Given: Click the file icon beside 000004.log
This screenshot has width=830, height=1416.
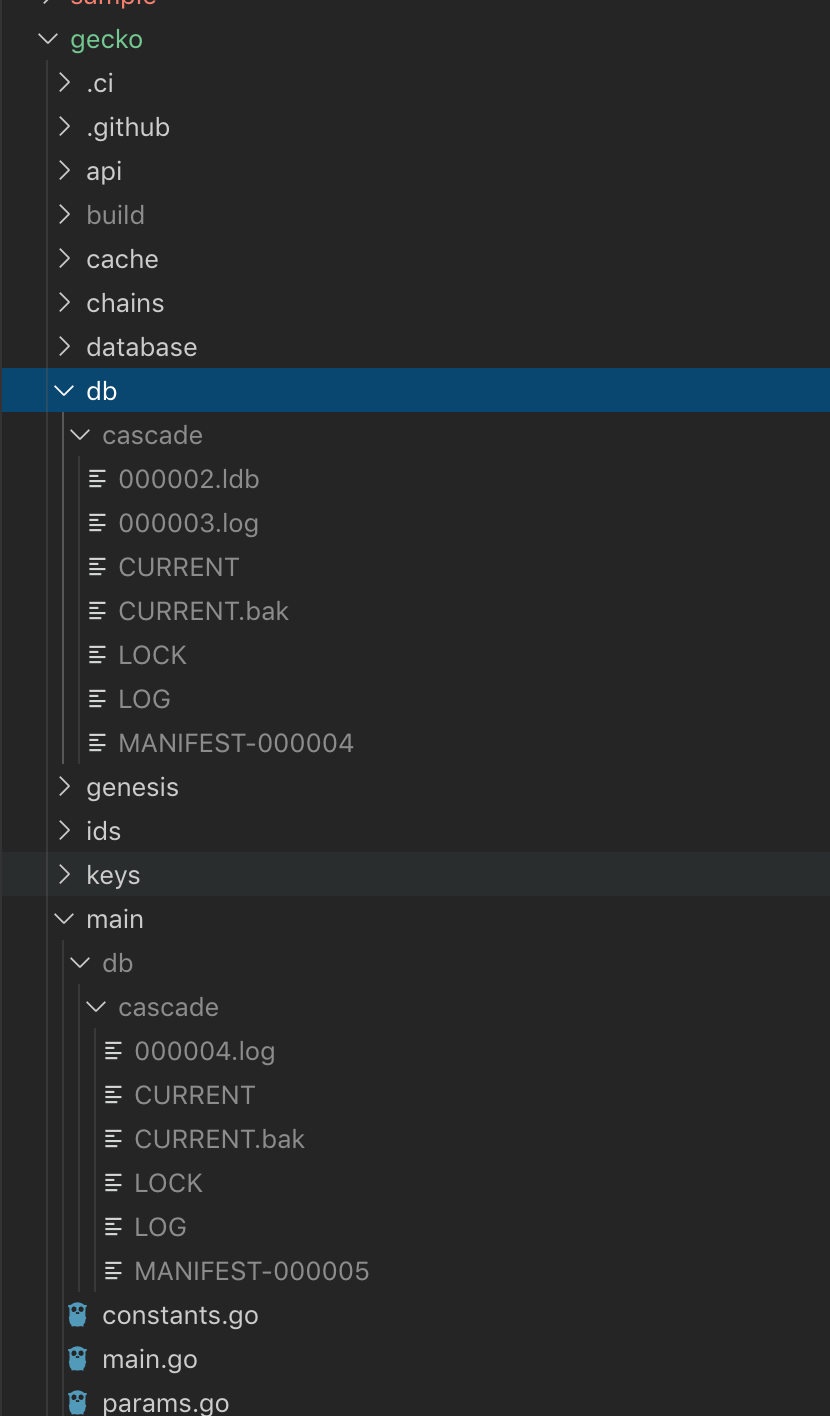Looking at the screenshot, I should (x=113, y=1050).
